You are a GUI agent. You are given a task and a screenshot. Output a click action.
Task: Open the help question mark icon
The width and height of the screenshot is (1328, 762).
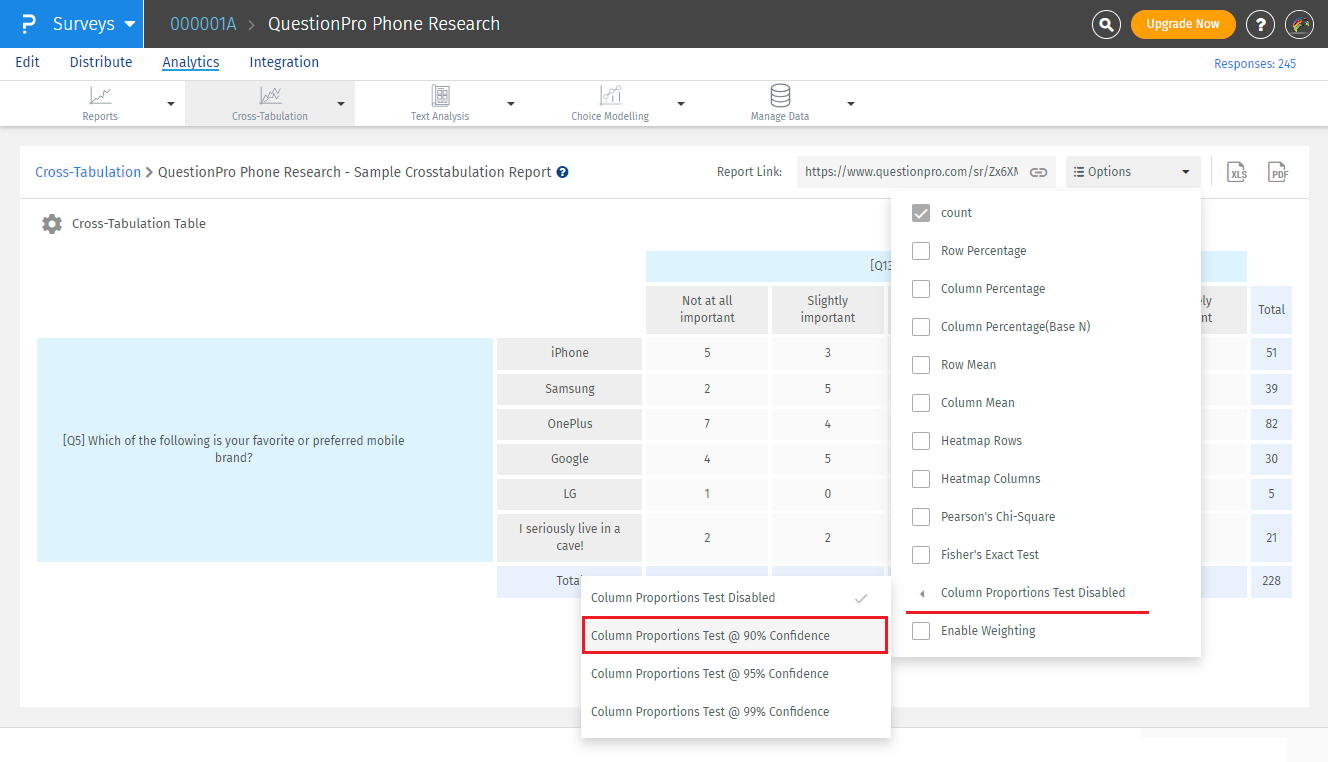(x=1261, y=24)
